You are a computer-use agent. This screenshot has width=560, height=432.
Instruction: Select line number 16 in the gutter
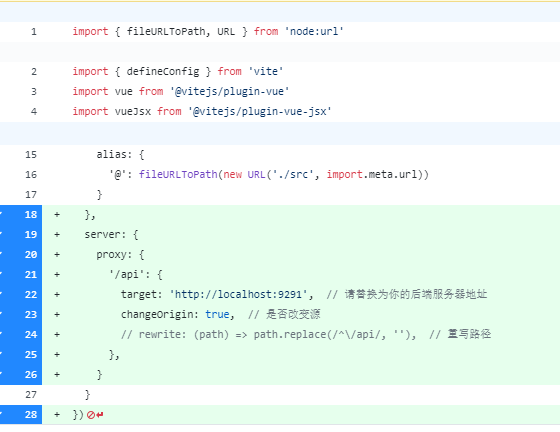31,175
